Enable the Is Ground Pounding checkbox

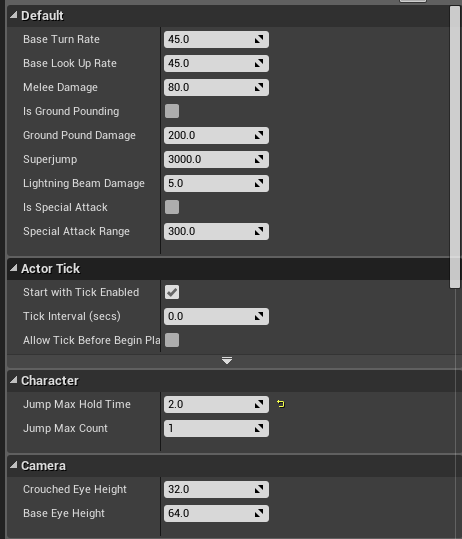point(172,111)
